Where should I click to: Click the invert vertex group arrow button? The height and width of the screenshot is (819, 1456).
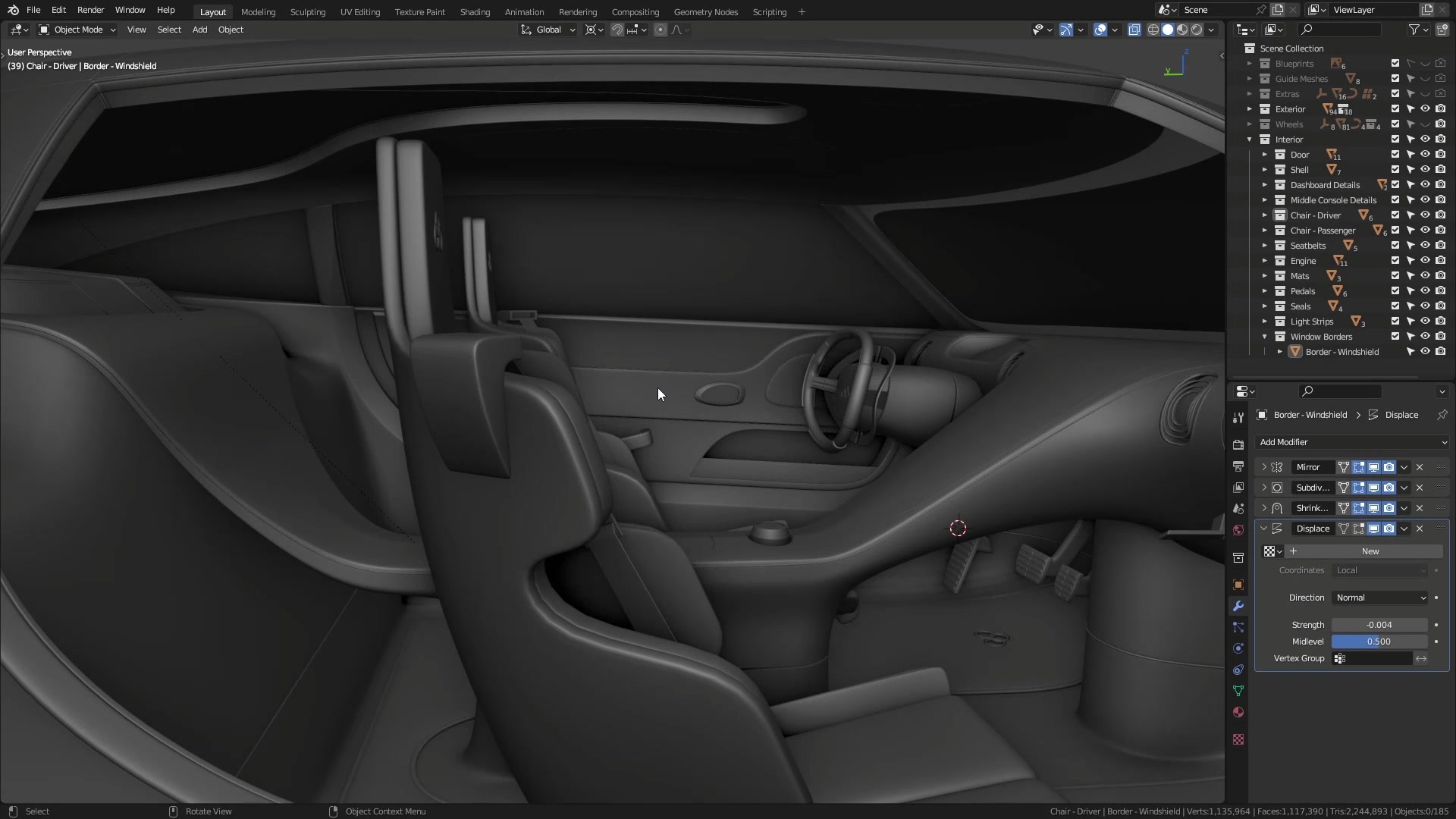1421,658
